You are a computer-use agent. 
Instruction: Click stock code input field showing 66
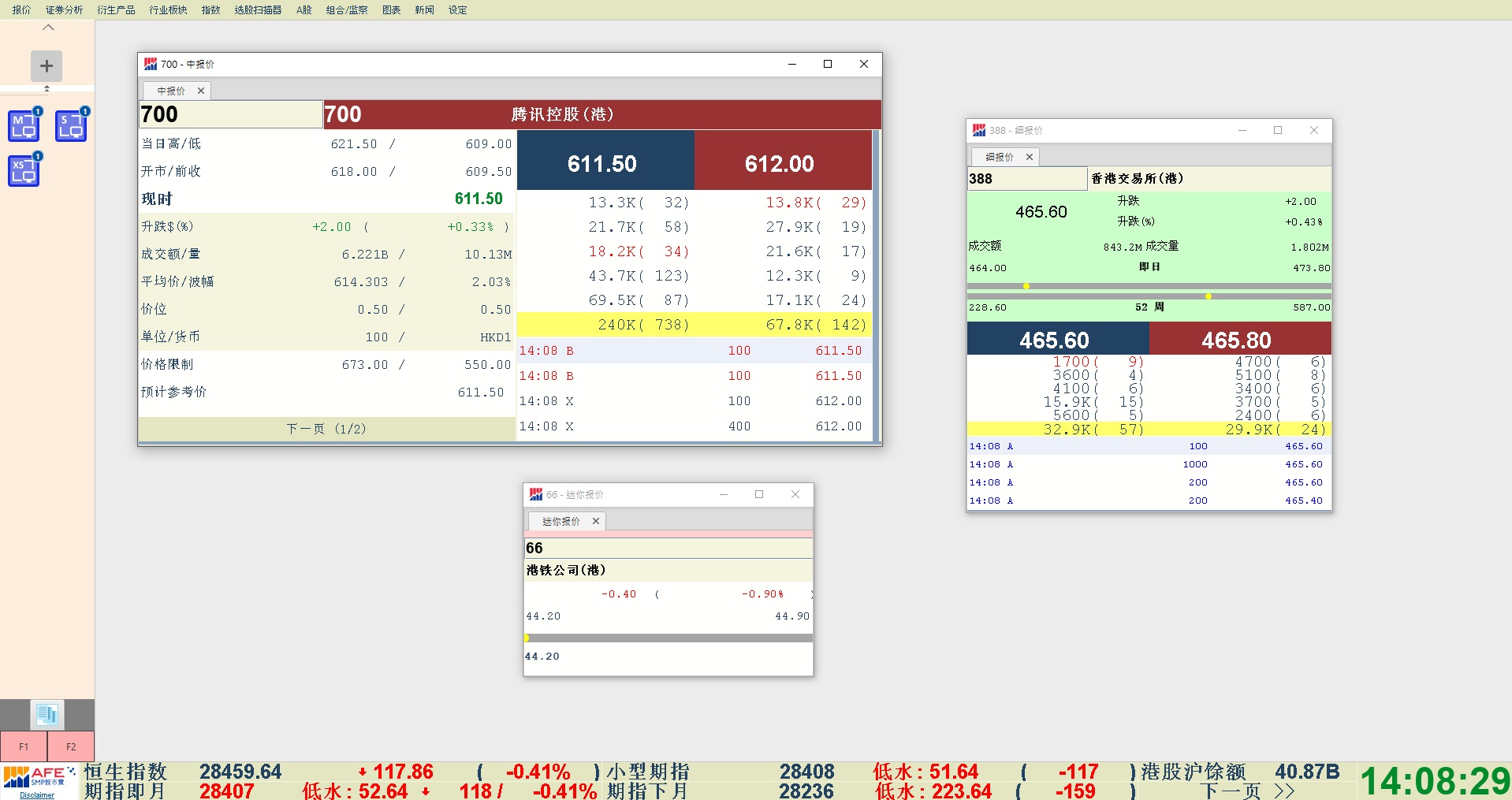(x=668, y=548)
